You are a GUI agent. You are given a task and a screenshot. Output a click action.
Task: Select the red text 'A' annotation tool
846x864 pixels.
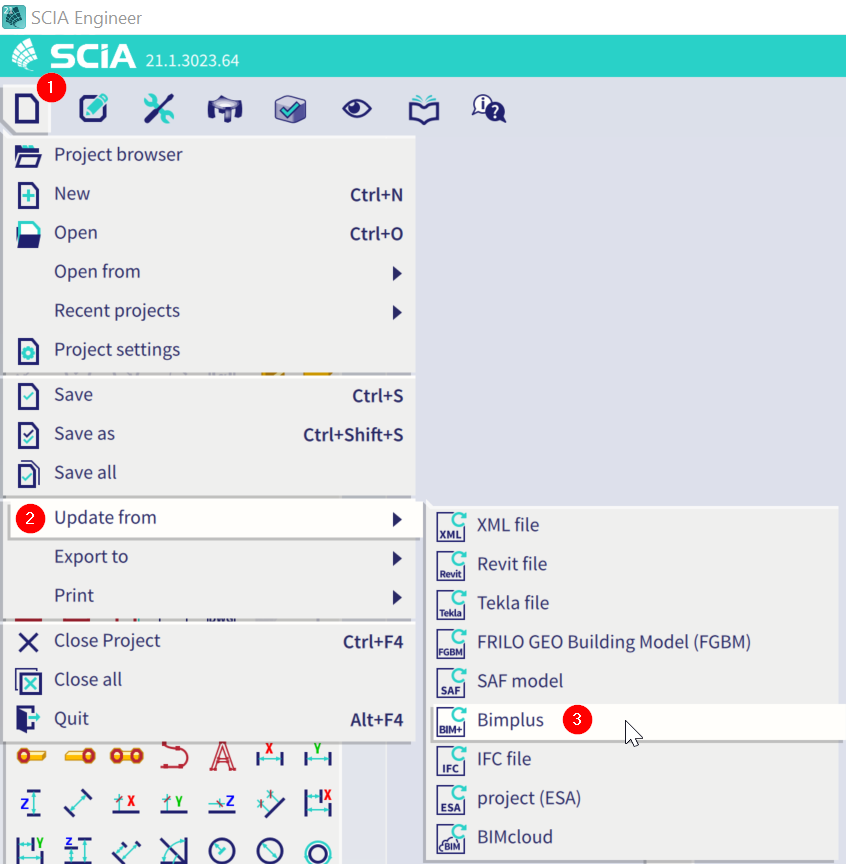tap(222, 757)
